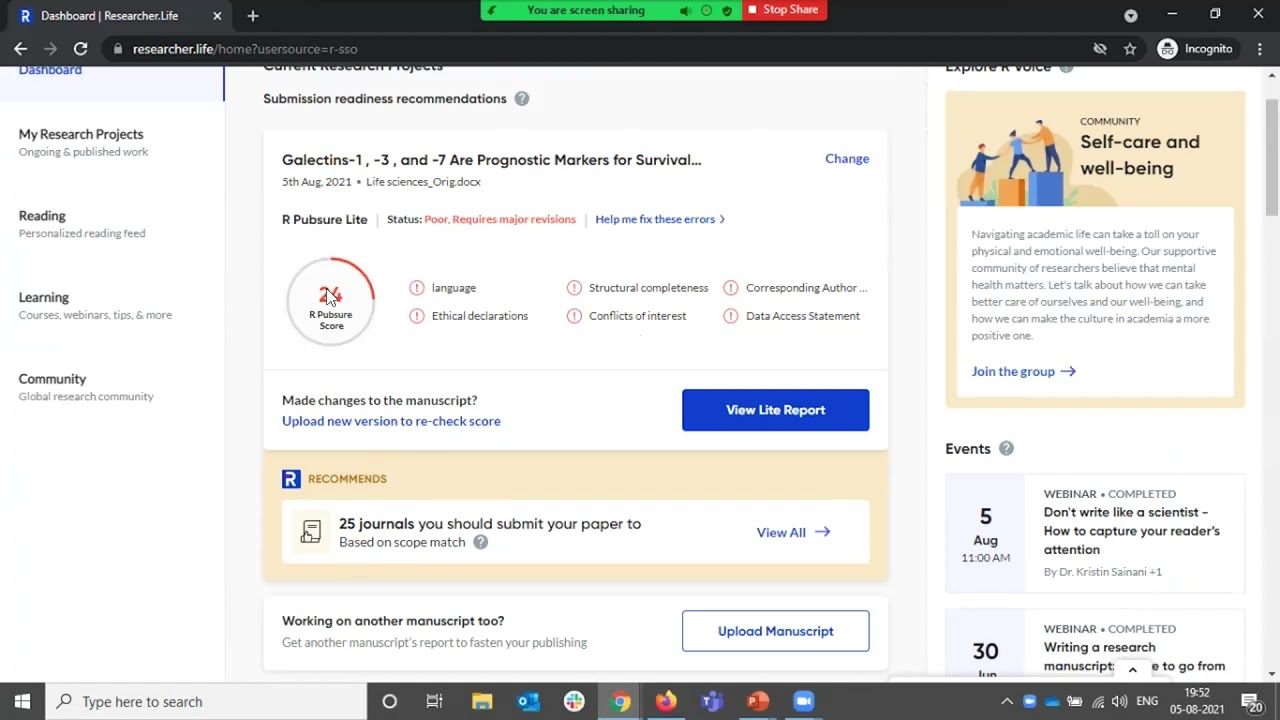
Task: Open 'Don't write like a scientist' webinar
Action: [1132, 531]
